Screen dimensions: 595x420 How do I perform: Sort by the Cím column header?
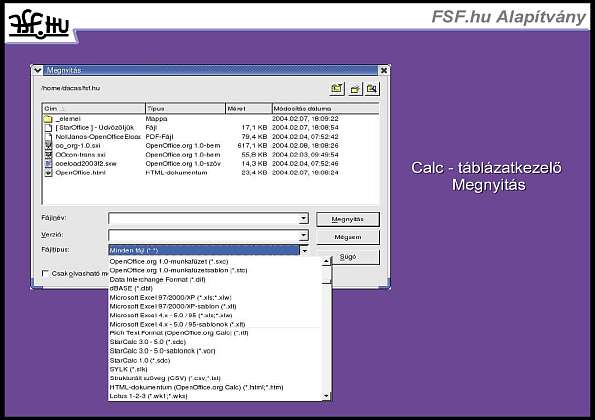pyautogui.click(x=94, y=109)
